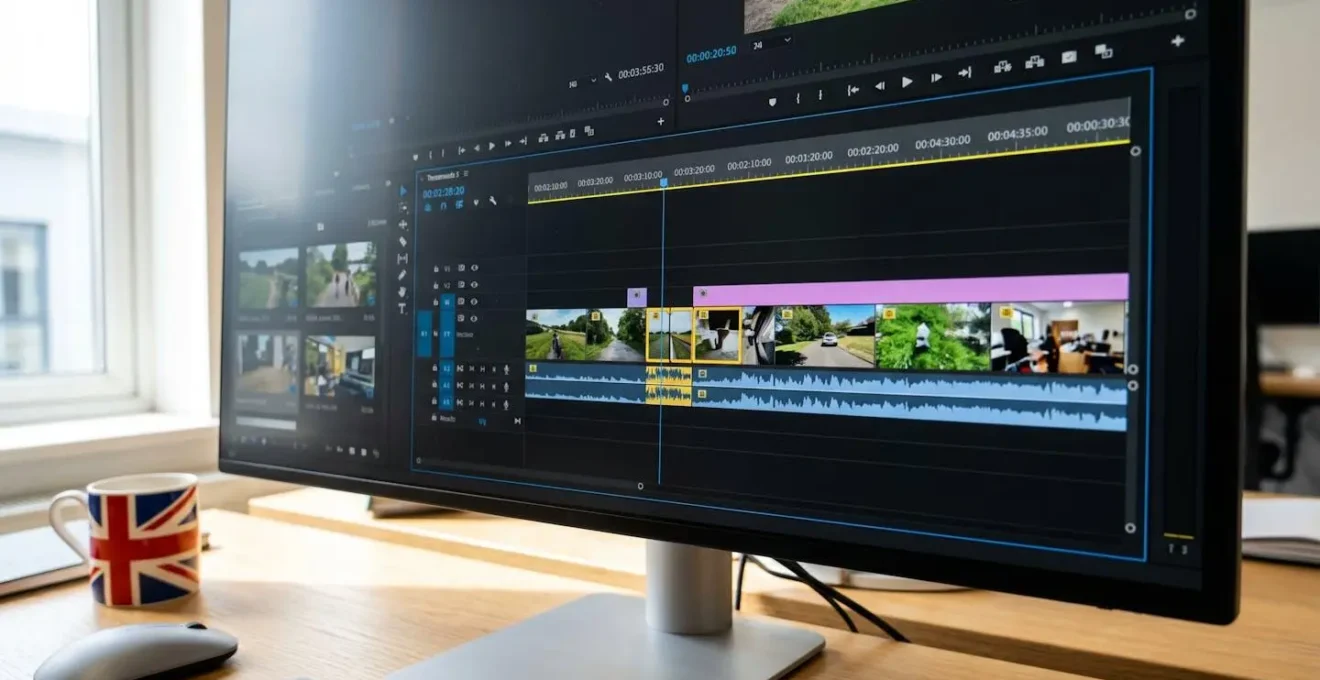1320x680 pixels.
Task: Open the Program monitor button editor plus
Action: coord(1178,41)
